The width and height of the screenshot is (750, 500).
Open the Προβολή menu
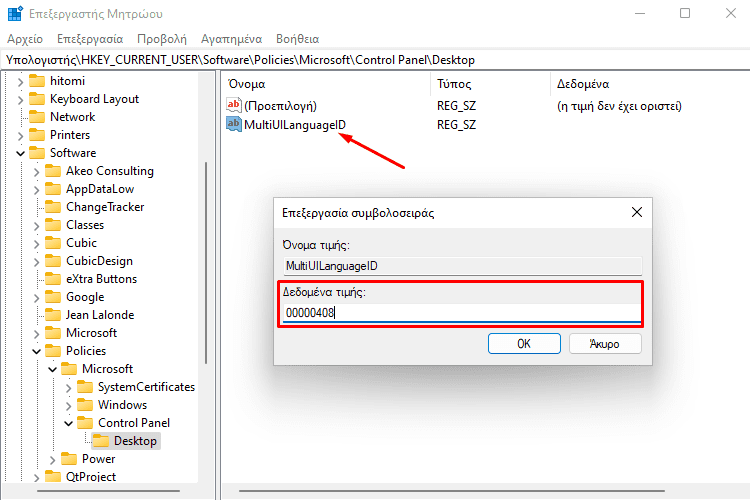click(162, 39)
